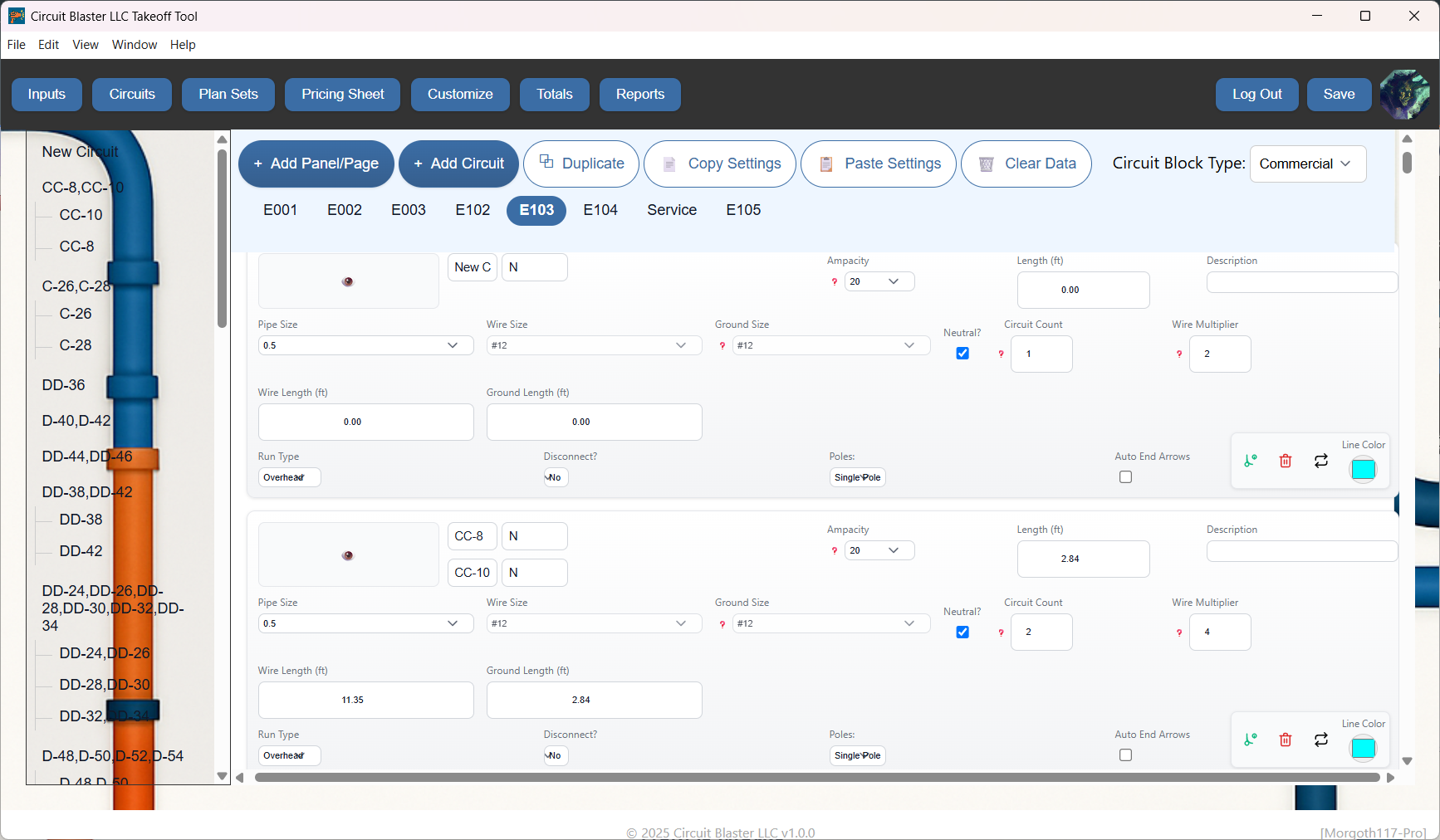Click the reverse-direction arrows icon on CC-8 row
Image resolution: width=1440 pixels, height=840 pixels.
pyautogui.click(x=1321, y=739)
